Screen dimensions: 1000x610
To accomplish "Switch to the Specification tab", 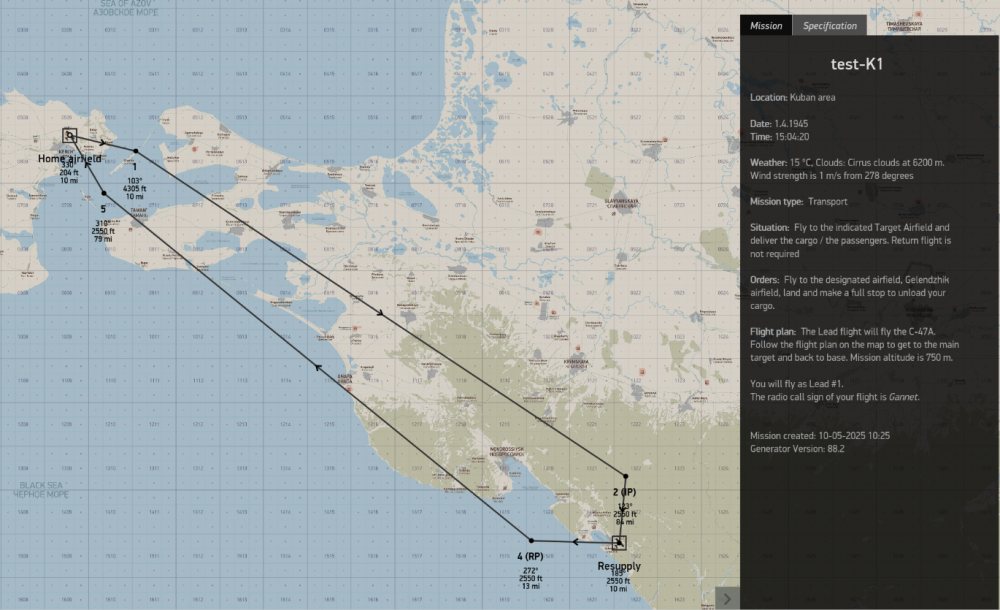I will pyautogui.click(x=830, y=26).
